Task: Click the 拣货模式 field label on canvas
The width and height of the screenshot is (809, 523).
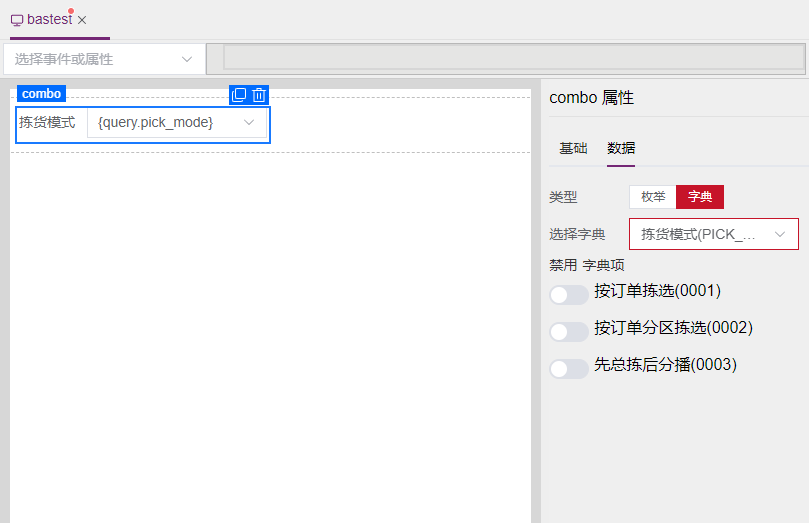Action: tap(47, 122)
